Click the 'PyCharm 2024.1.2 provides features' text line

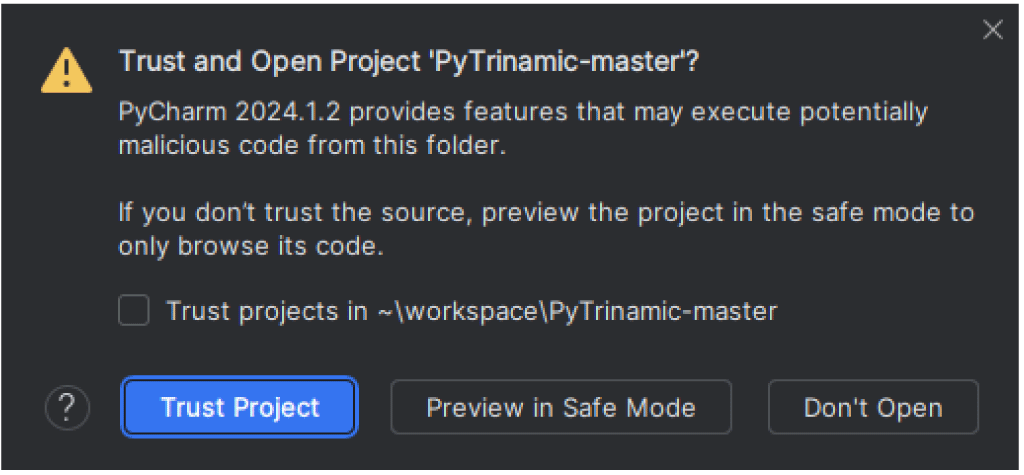(523, 112)
